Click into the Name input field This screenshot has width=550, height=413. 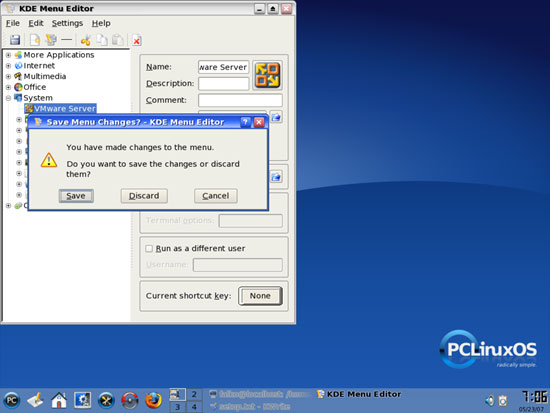coord(223,67)
